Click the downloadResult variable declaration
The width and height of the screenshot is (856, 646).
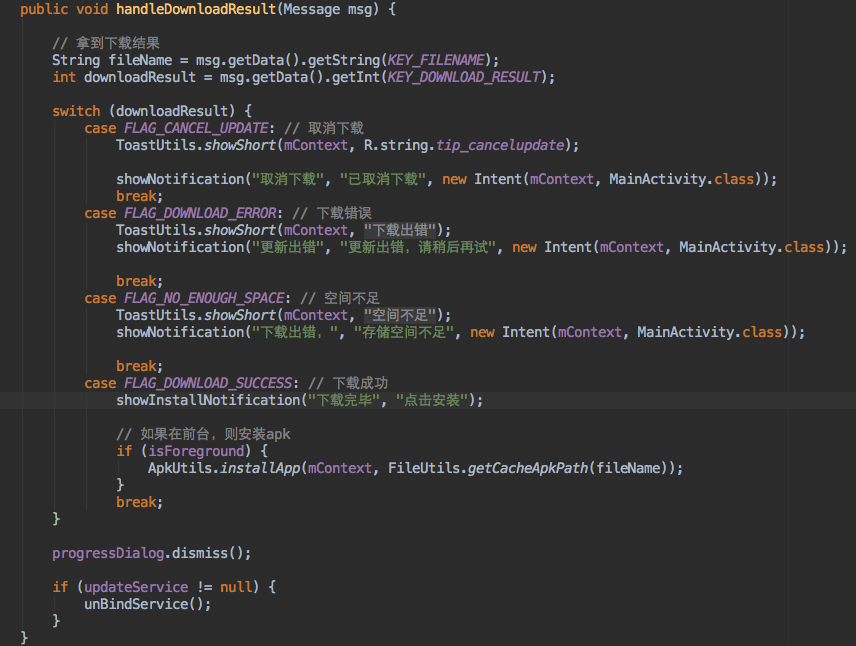coord(140,77)
